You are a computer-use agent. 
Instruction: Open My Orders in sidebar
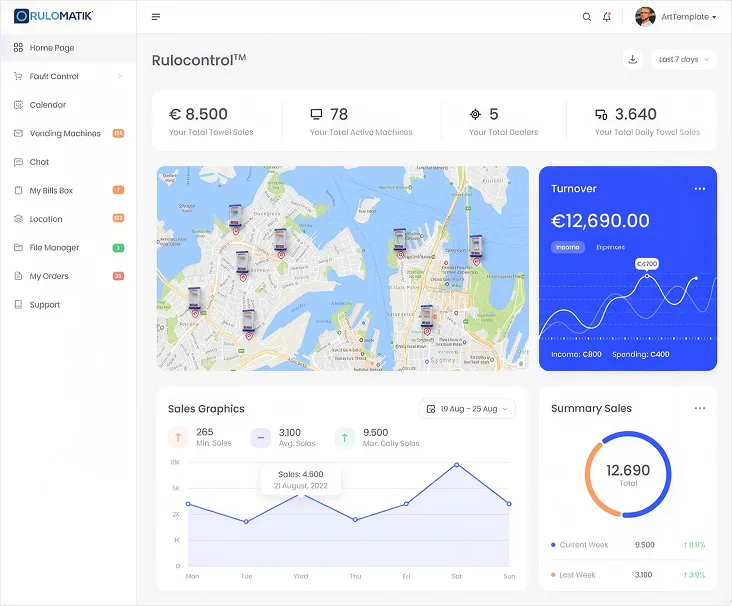[x=68, y=276]
